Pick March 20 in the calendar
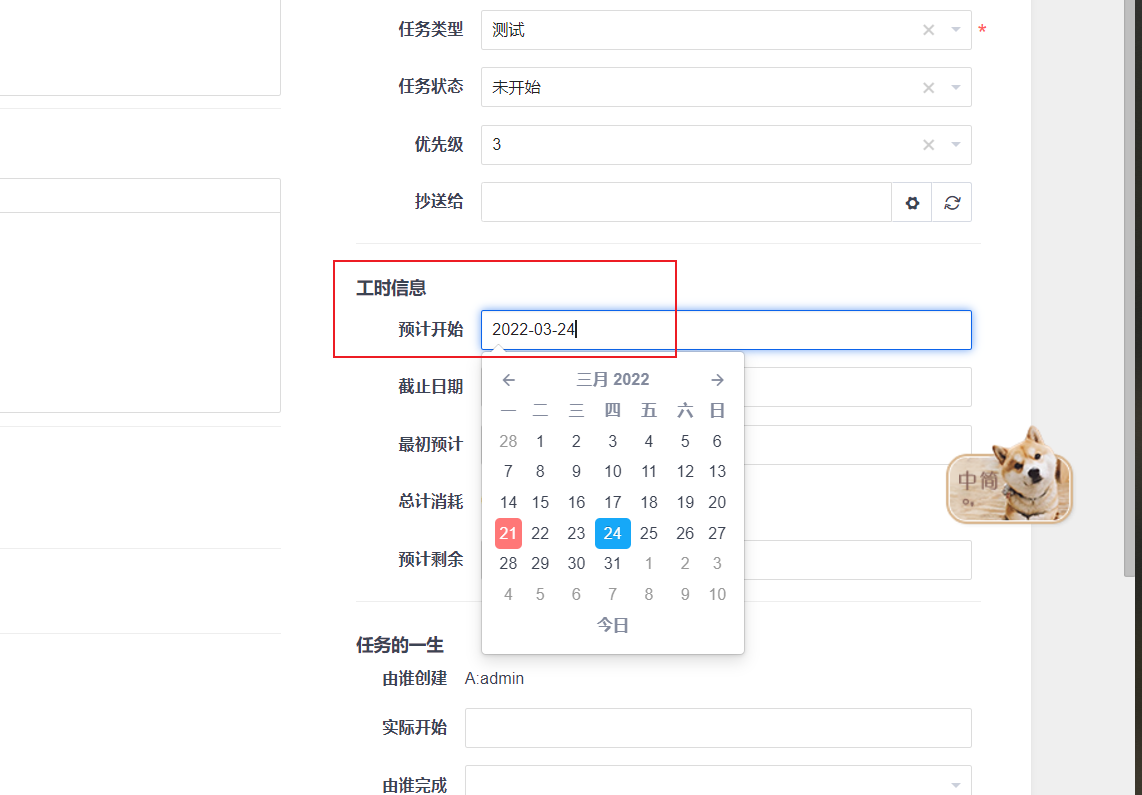 point(717,502)
